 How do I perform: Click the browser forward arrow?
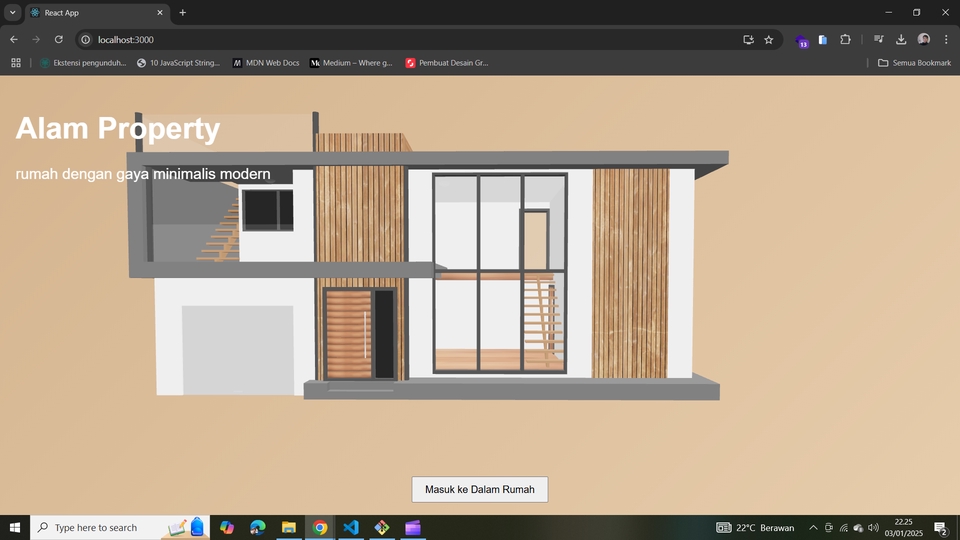coord(36,40)
